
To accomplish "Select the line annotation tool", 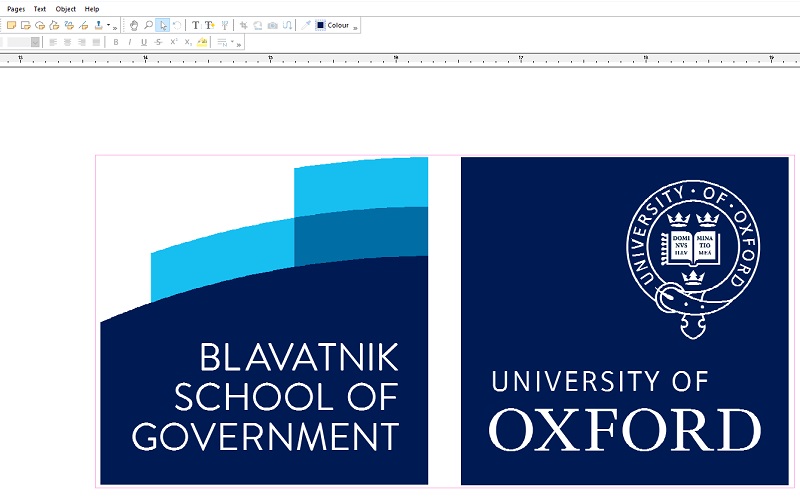I will tap(84, 25).
